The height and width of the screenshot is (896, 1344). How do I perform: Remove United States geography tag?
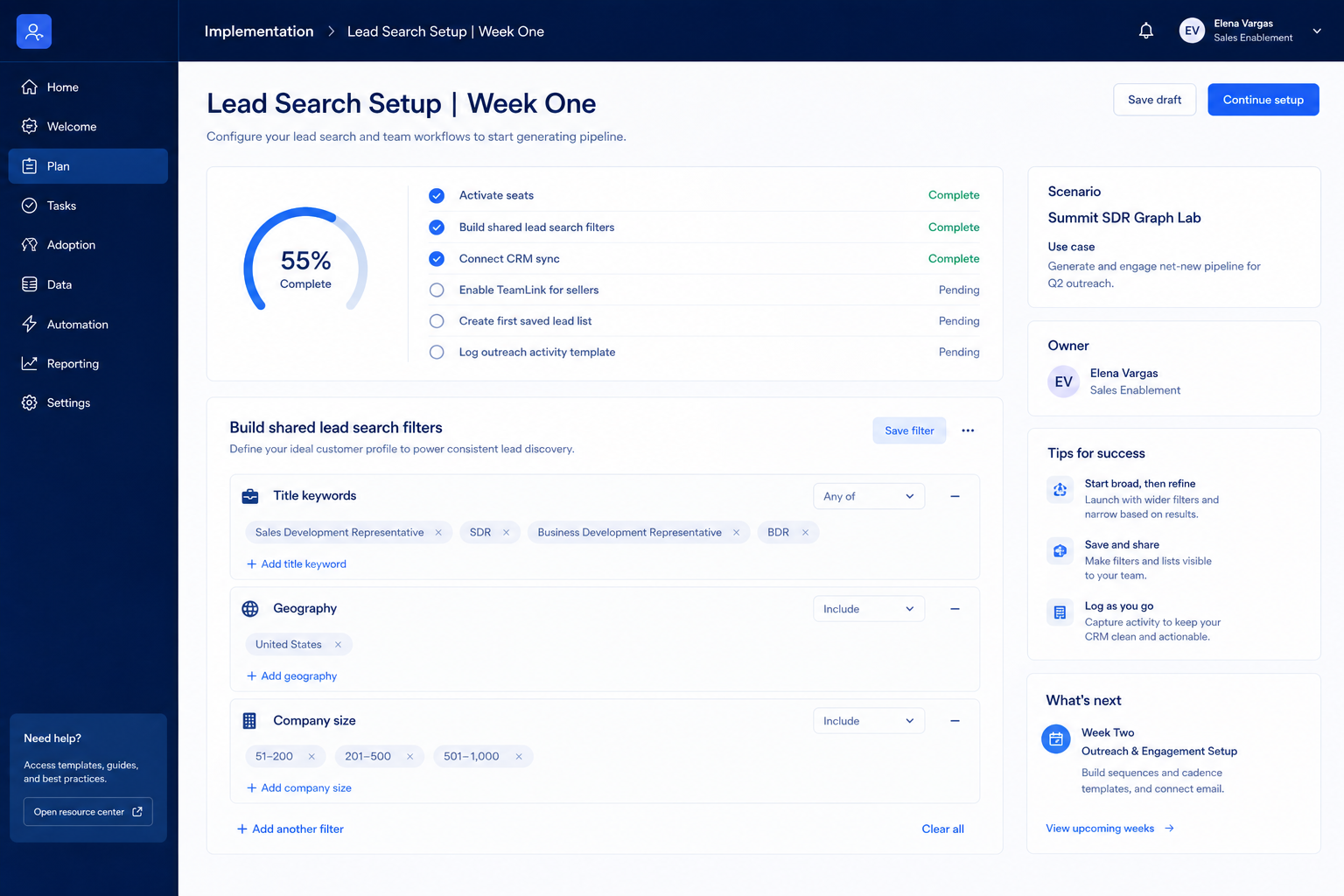pyautogui.click(x=338, y=644)
